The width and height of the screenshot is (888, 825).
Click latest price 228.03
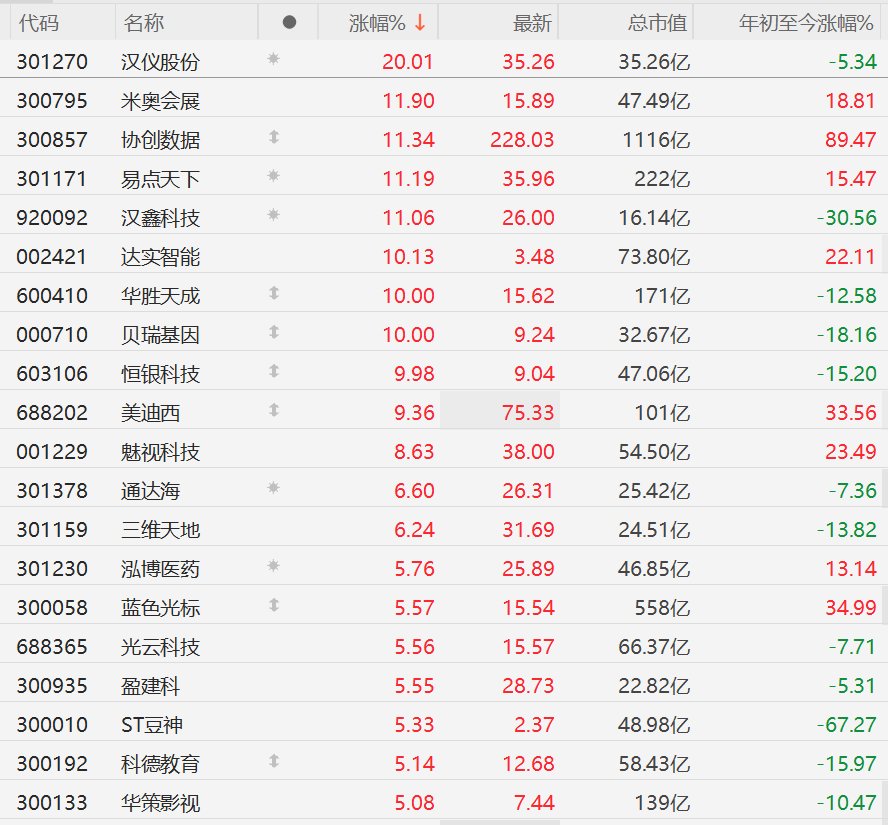click(522, 140)
